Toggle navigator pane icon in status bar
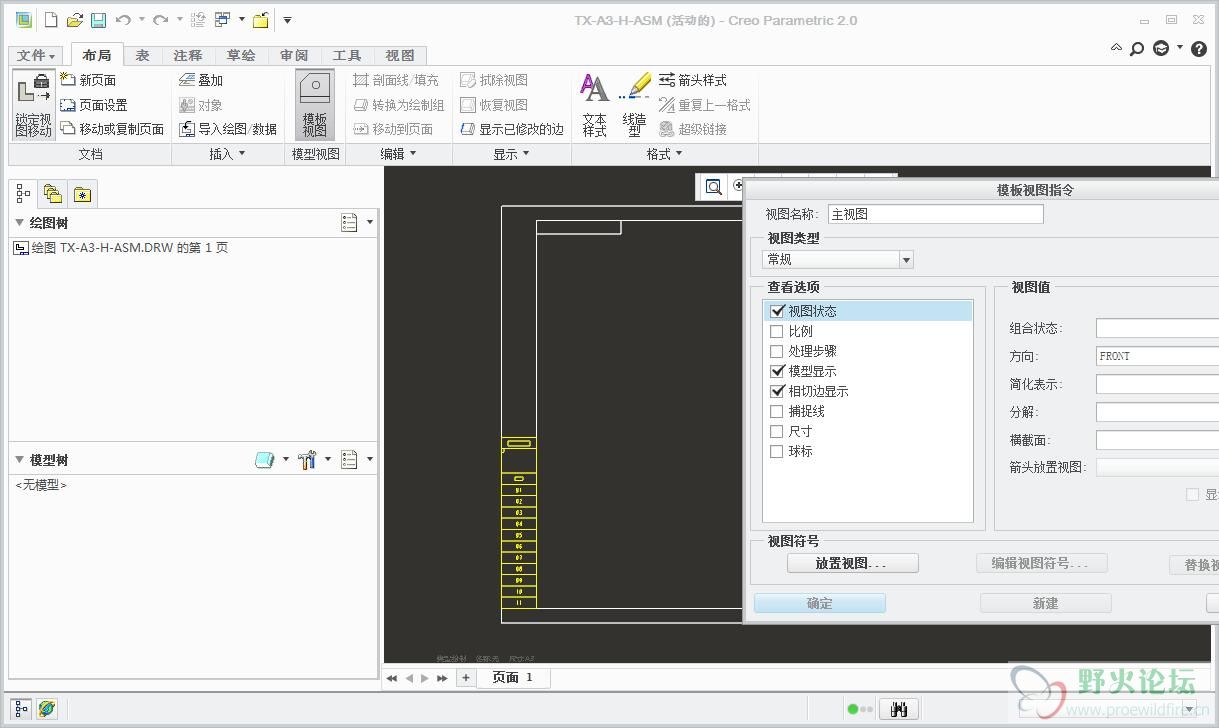 coord(22,709)
